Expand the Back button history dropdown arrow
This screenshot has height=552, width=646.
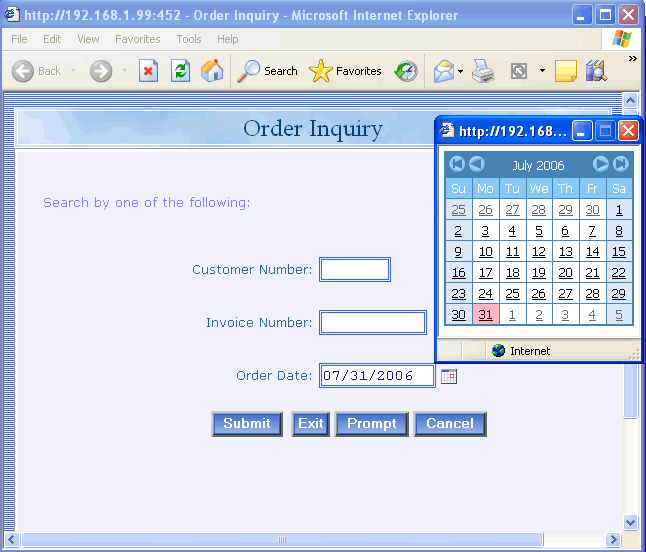pyautogui.click(x=73, y=71)
